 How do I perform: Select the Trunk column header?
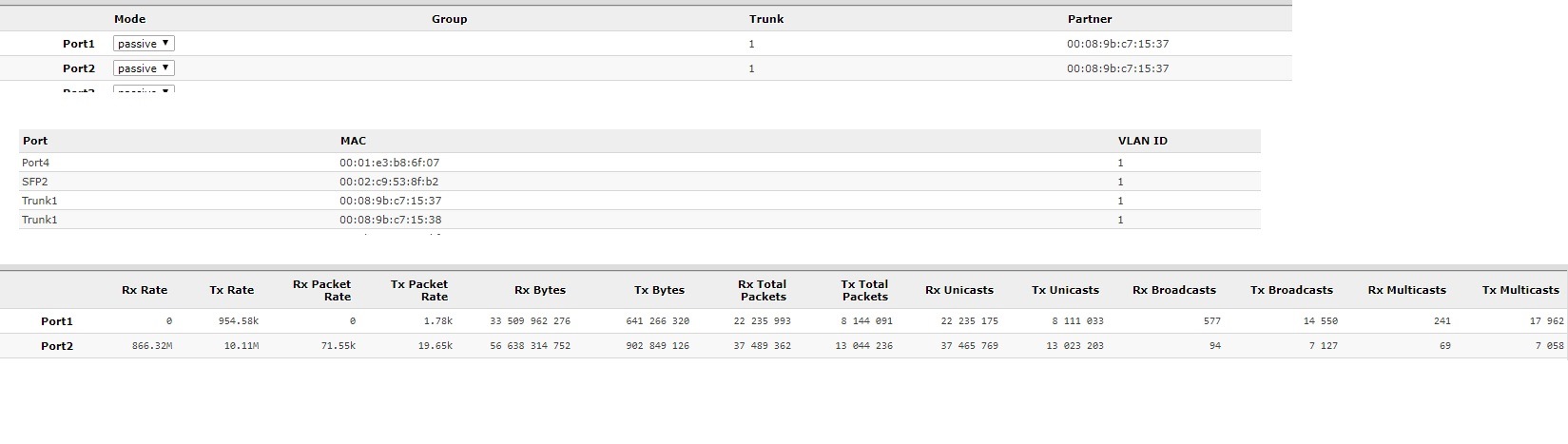(x=766, y=19)
